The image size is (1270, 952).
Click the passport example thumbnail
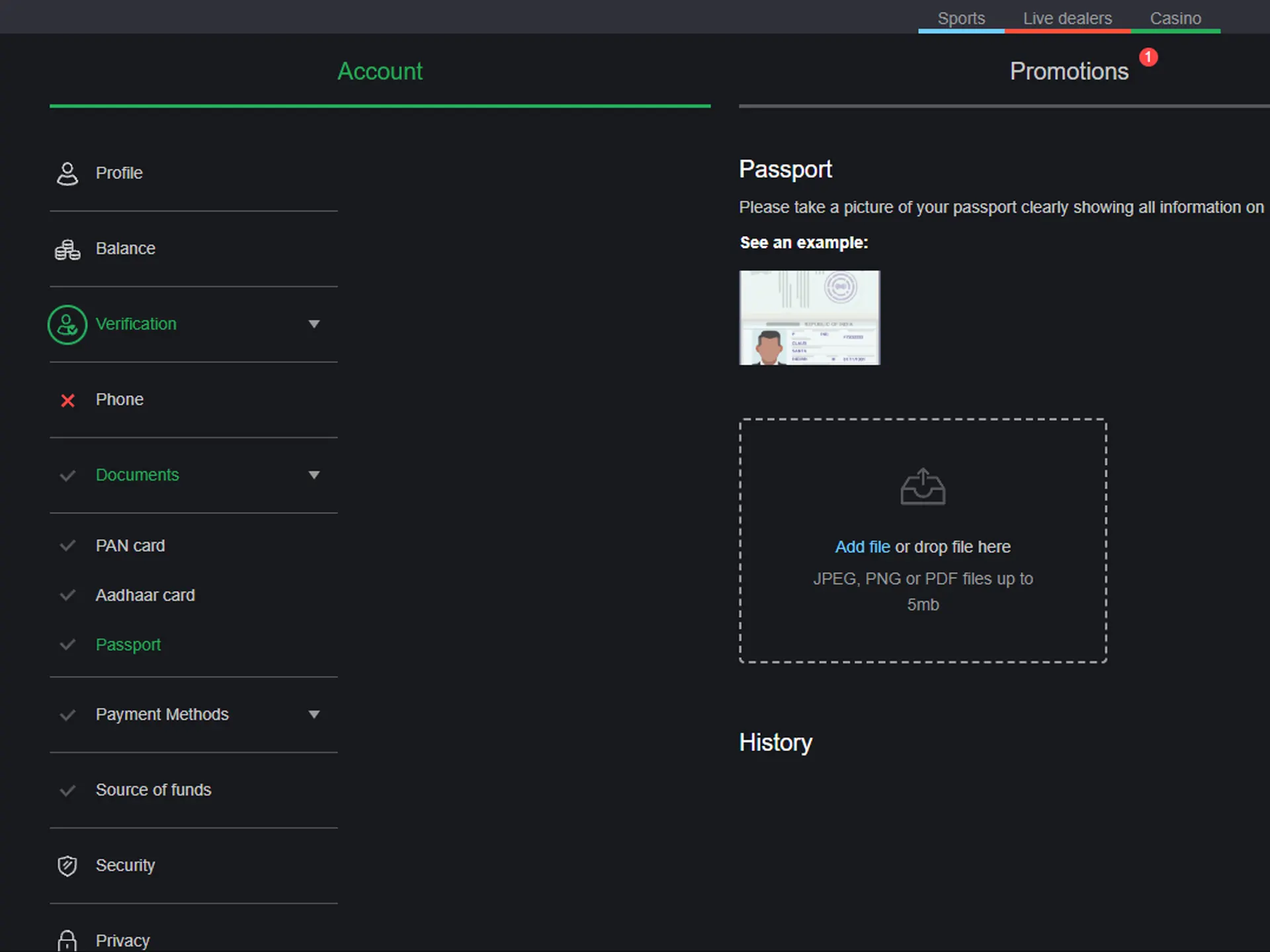[x=809, y=316]
